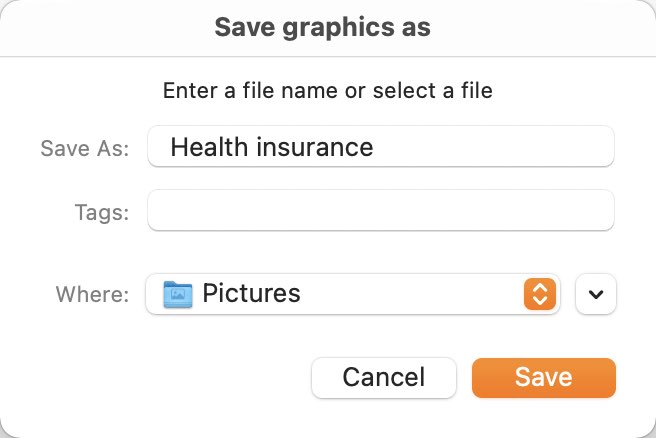Click the Tags: label
This screenshot has width=656, height=438.
tap(102, 212)
